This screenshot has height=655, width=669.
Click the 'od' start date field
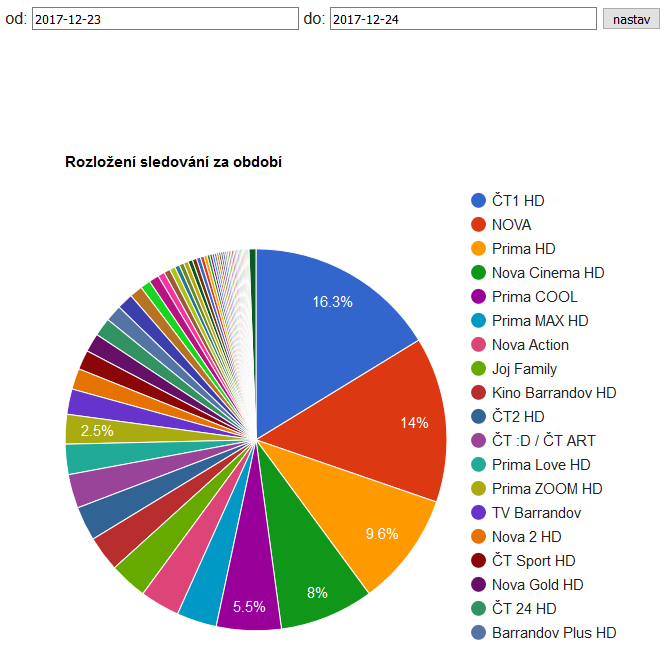(x=165, y=19)
